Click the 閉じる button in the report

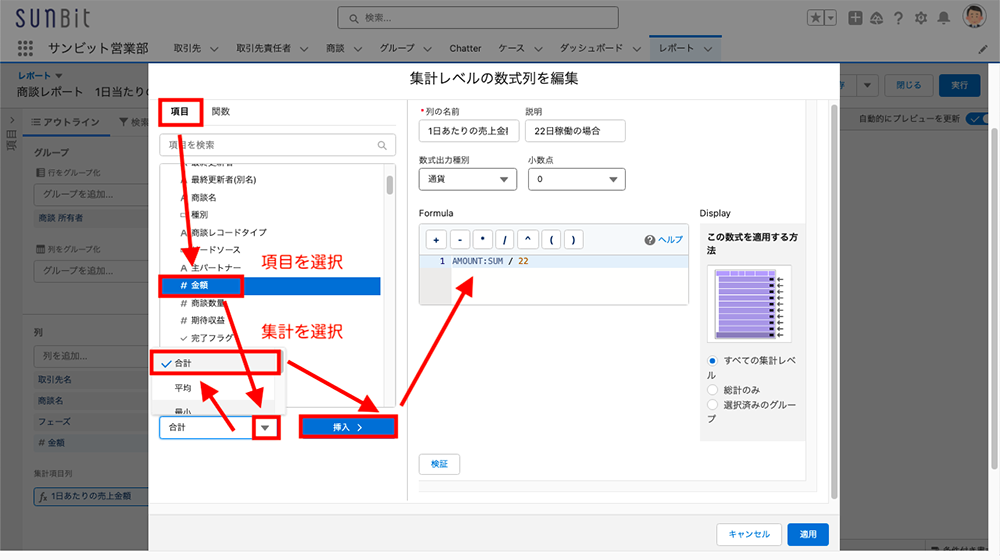909,85
